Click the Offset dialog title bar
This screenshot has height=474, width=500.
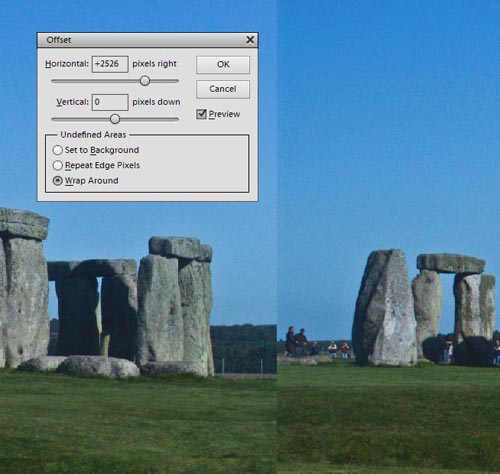(x=141, y=40)
